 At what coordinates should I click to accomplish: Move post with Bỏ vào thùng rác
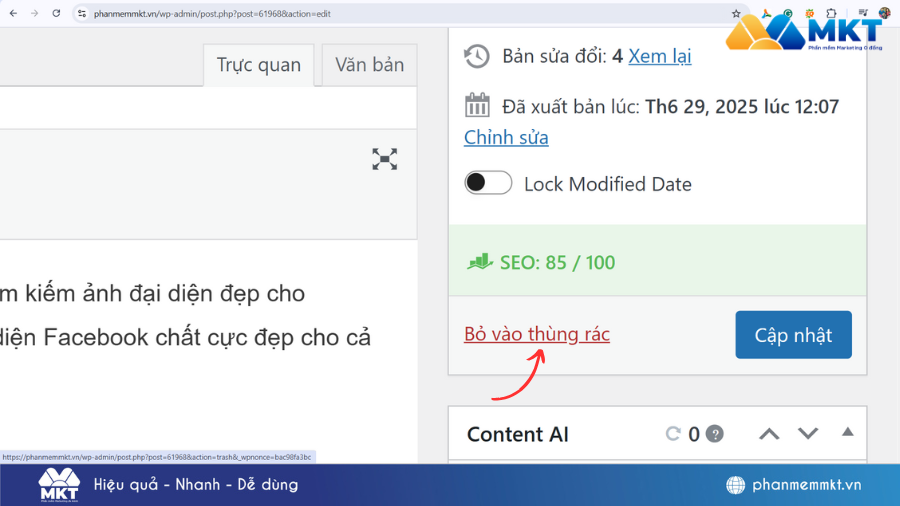[x=537, y=334]
